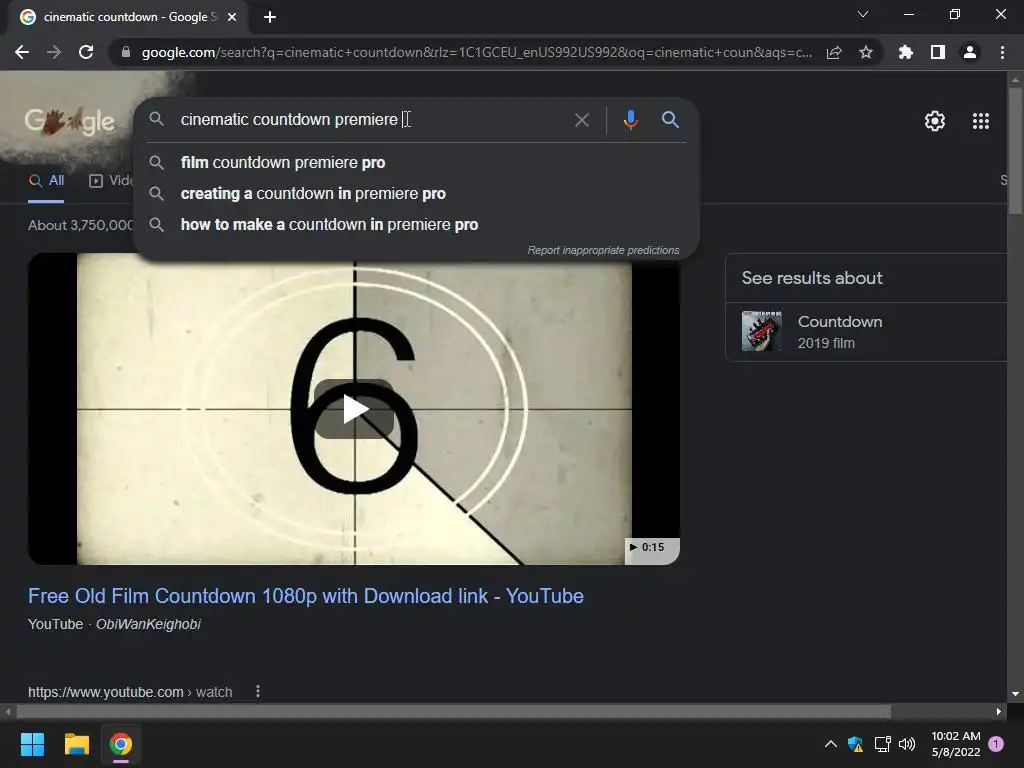Click the Countdown film poster thumbnail

(x=761, y=331)
